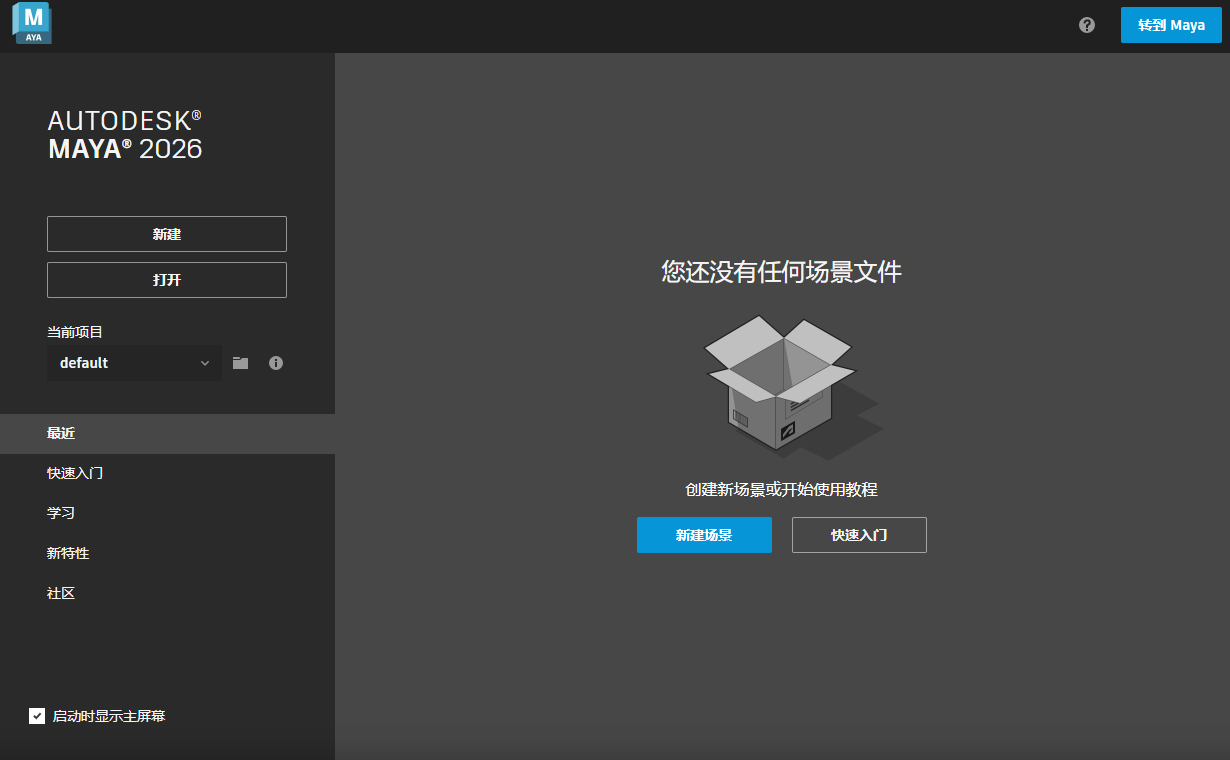
Task: Click the 创建新场景或开始使用教程 text
Action: (781, 490)
